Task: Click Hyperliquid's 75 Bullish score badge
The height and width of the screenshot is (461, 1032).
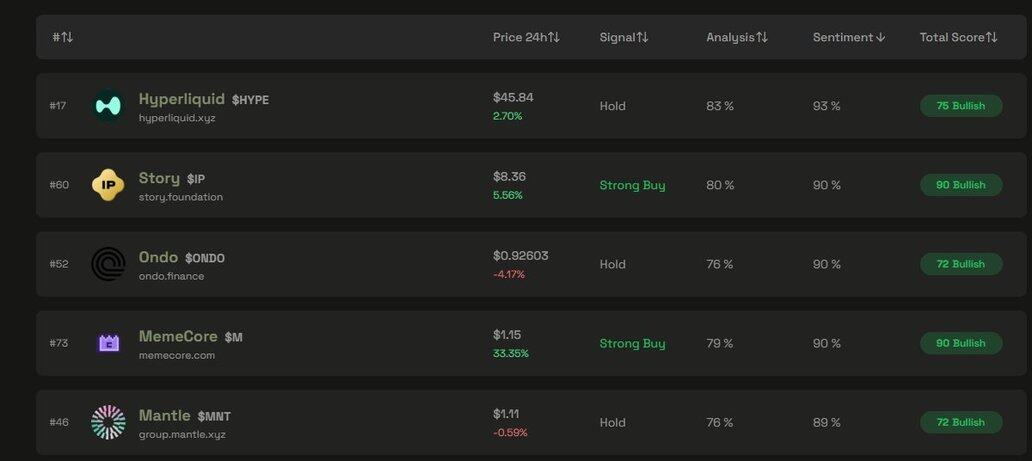Action: (960, 106)
